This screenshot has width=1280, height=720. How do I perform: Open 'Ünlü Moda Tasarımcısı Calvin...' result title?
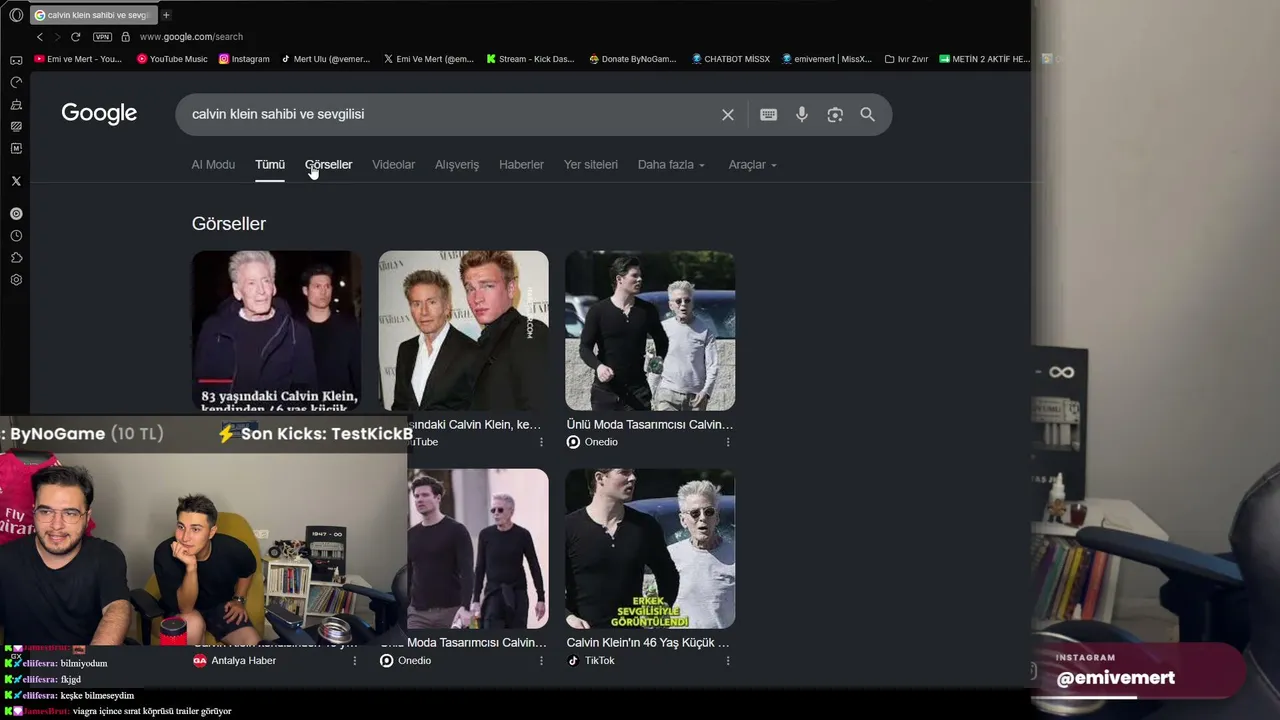coord(650,425)
